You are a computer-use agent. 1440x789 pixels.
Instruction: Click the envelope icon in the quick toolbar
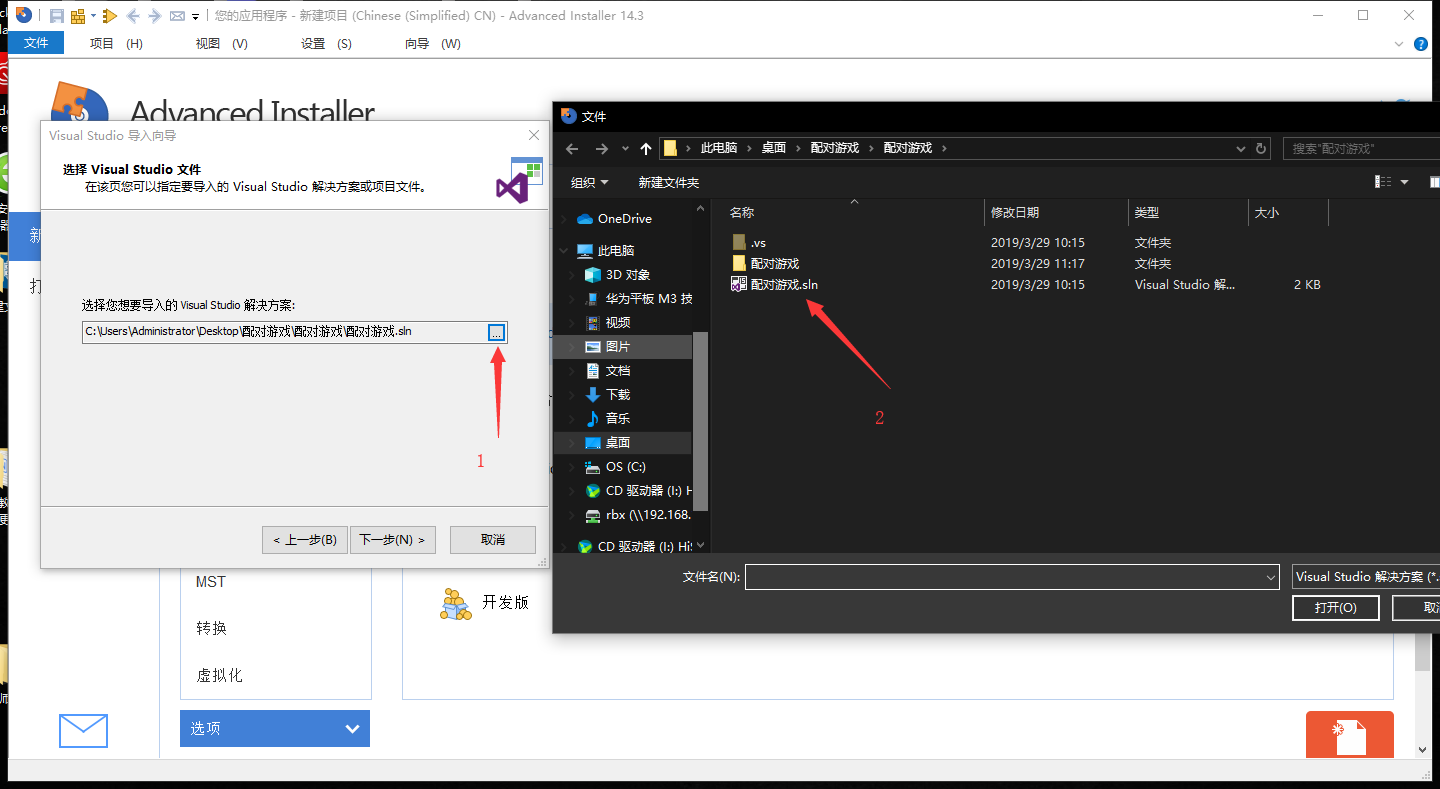(x=177, y=16)
